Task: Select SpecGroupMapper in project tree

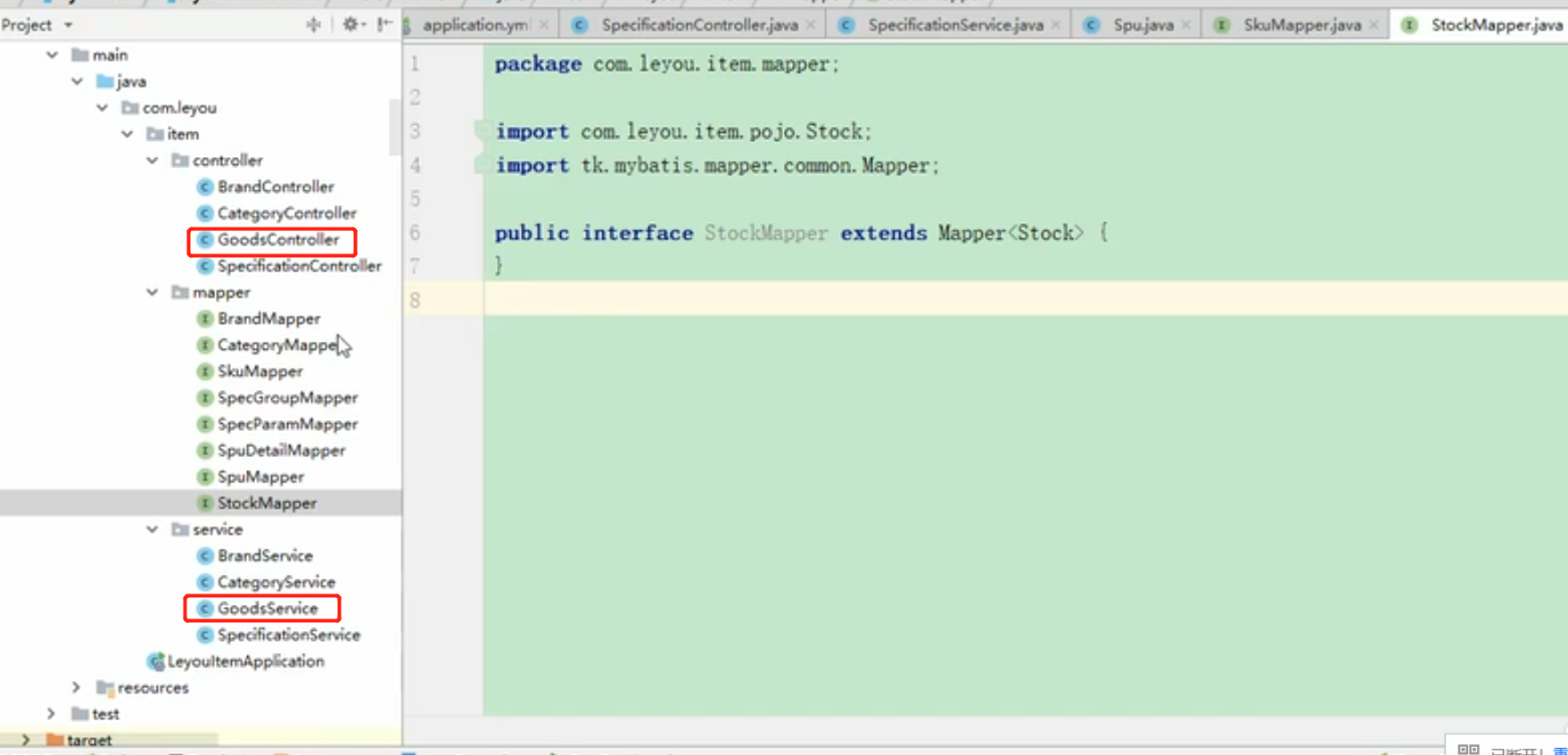Action: [287, 397]
